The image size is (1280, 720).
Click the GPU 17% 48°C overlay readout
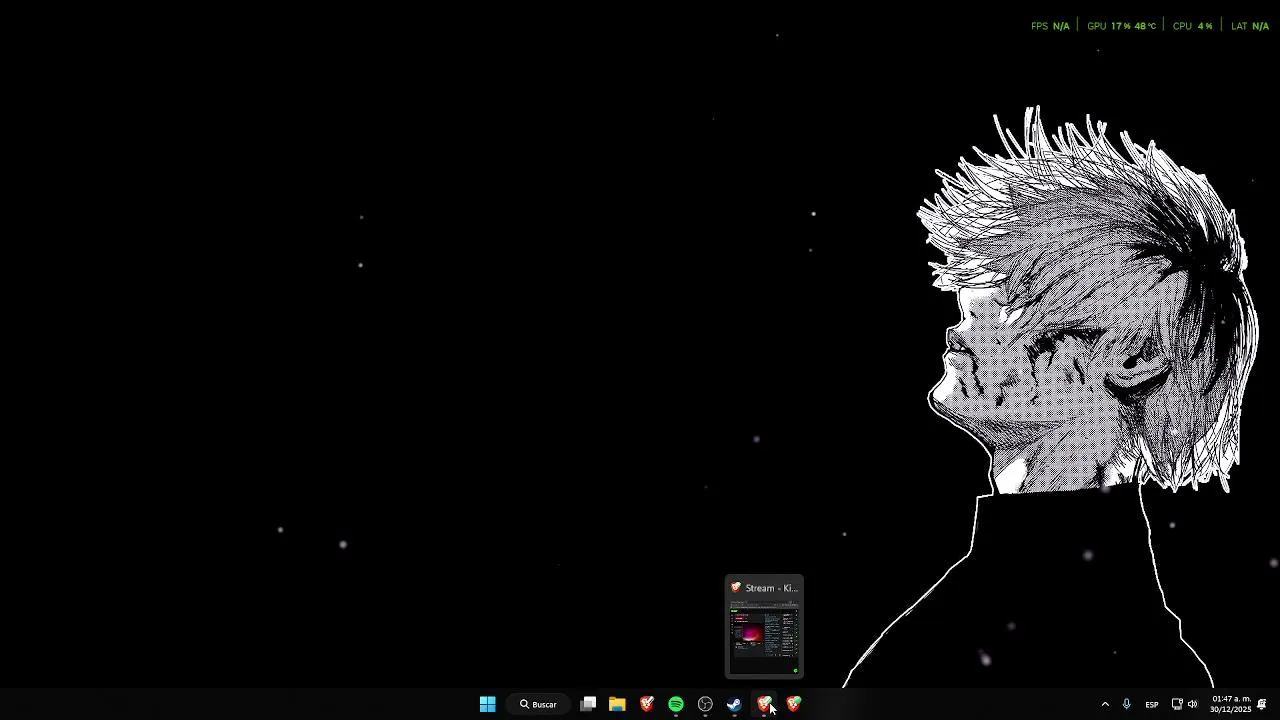pos(1121,26)
